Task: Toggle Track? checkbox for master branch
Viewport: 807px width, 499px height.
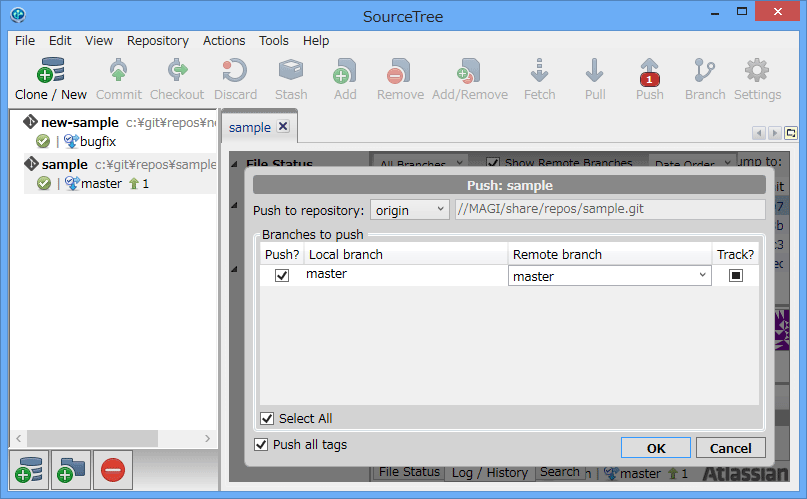Action: (x=735, y=275)
